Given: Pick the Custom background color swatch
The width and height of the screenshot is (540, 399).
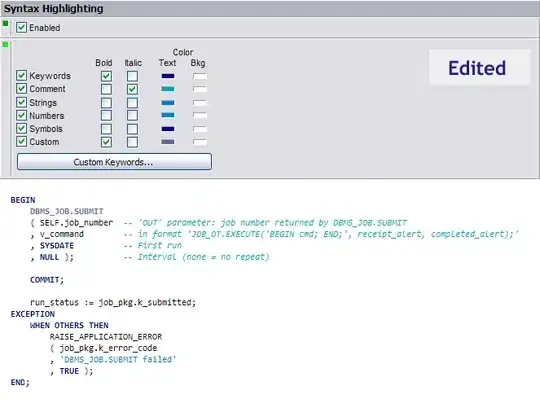Looking at the screenshot, I should click(200, 141).
